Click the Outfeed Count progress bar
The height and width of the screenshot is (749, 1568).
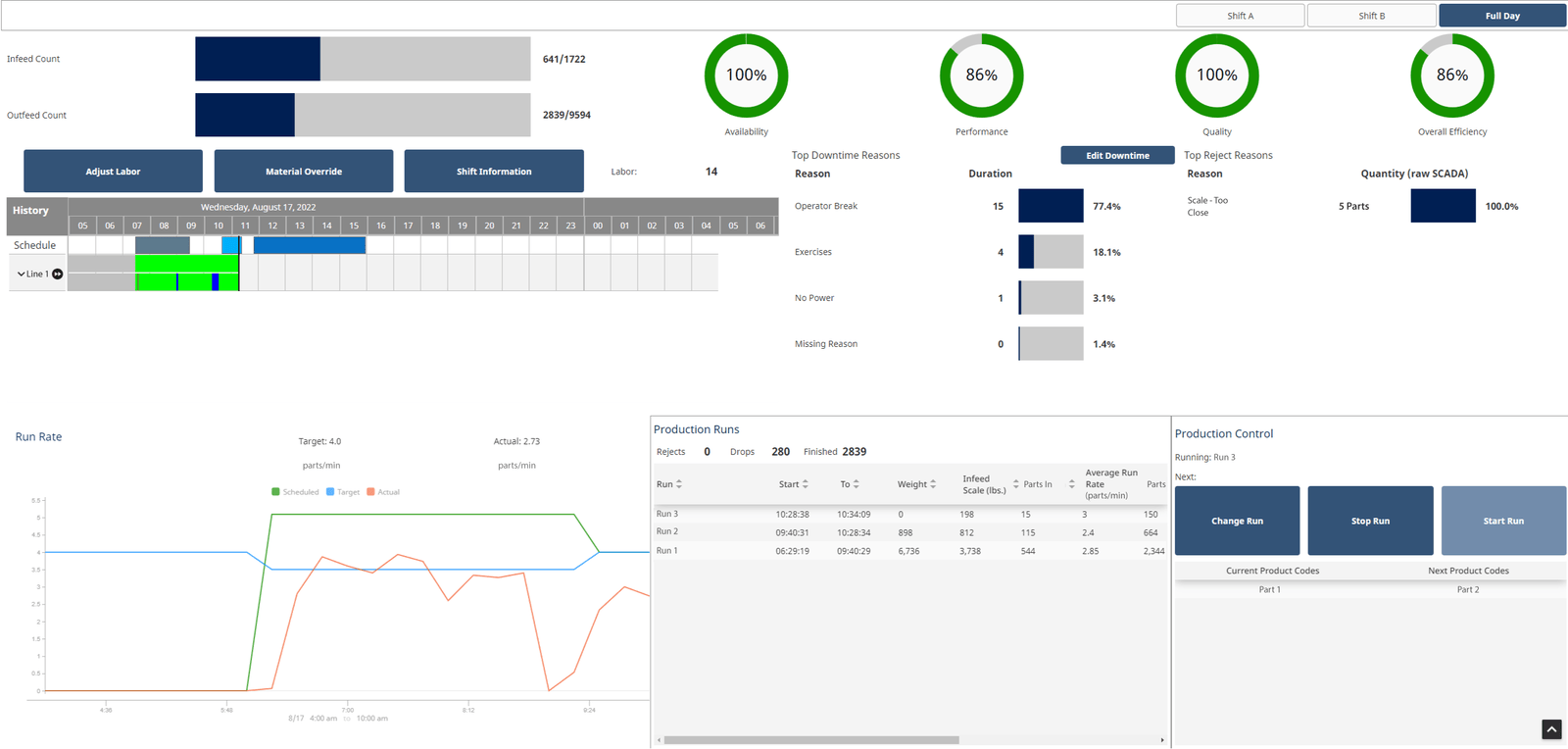pyautogui.click(x=363, y=115)
